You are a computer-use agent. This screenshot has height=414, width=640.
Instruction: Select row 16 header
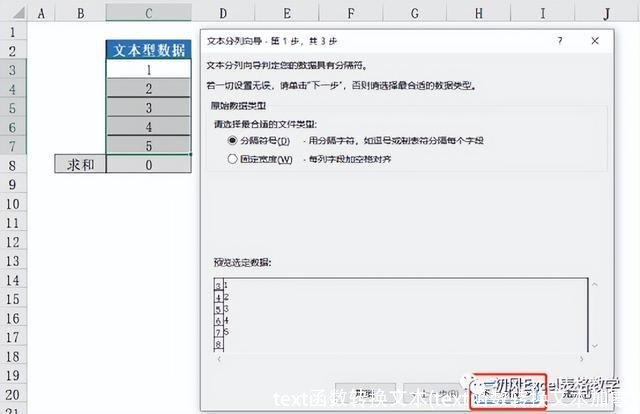(x=13, y=318)
